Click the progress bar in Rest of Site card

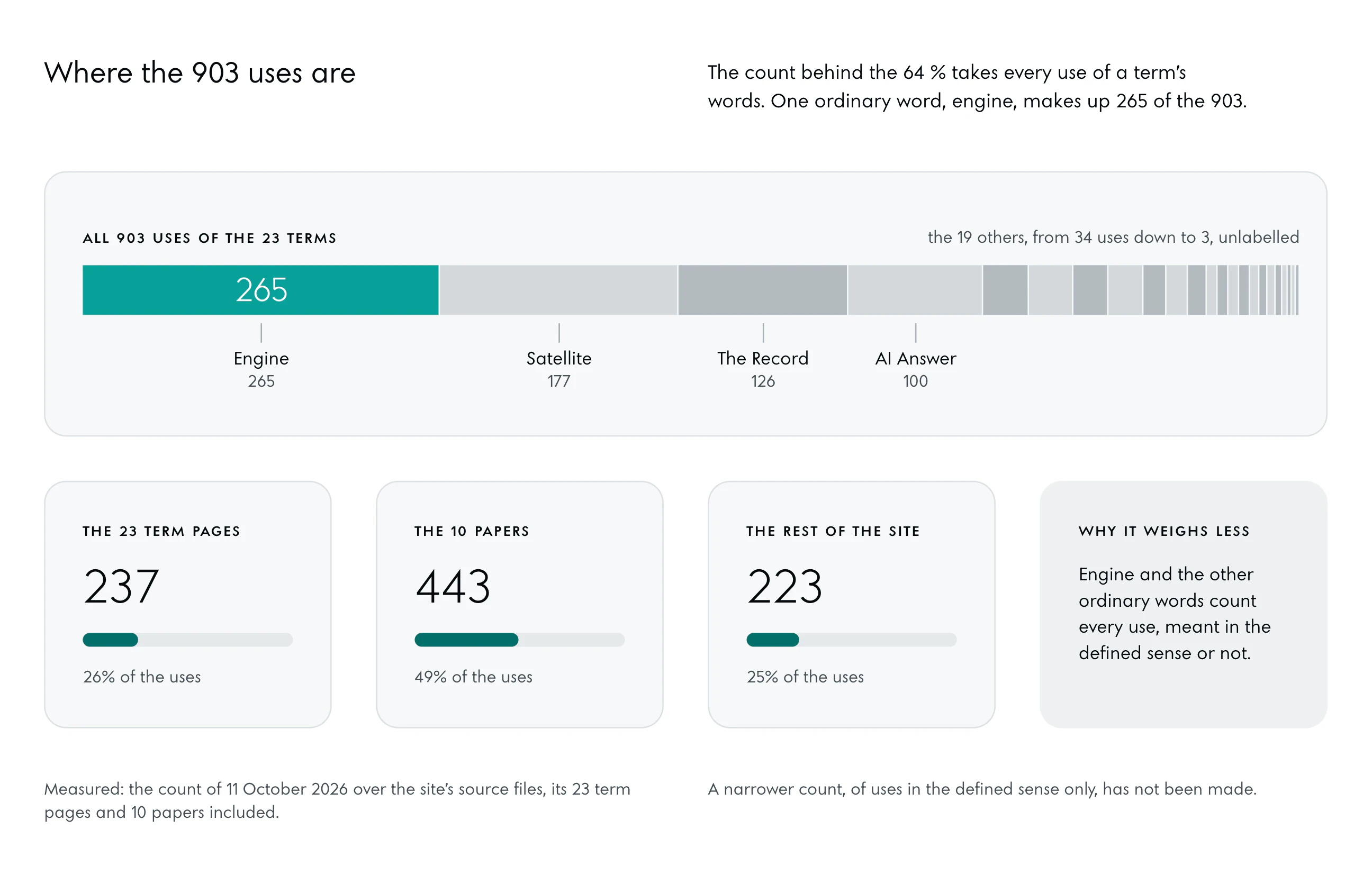pyautogui.click(x=851, y=640)
